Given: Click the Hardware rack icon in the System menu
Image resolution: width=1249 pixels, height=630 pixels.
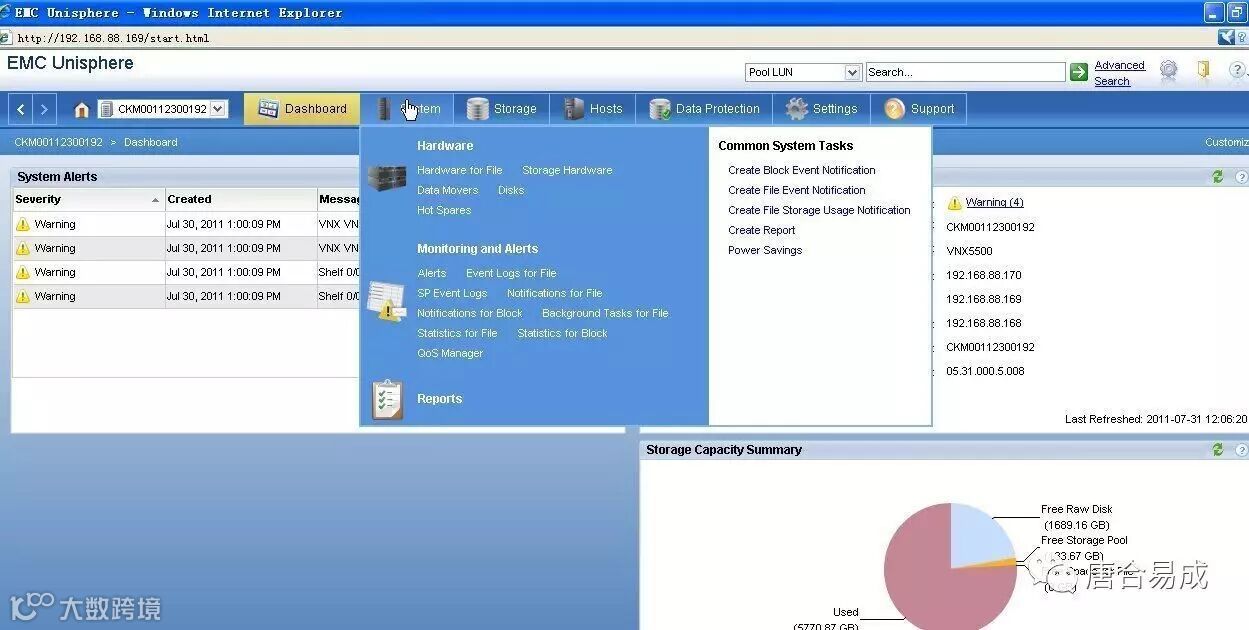Looking at the screenshot, I should pos(387,179).
